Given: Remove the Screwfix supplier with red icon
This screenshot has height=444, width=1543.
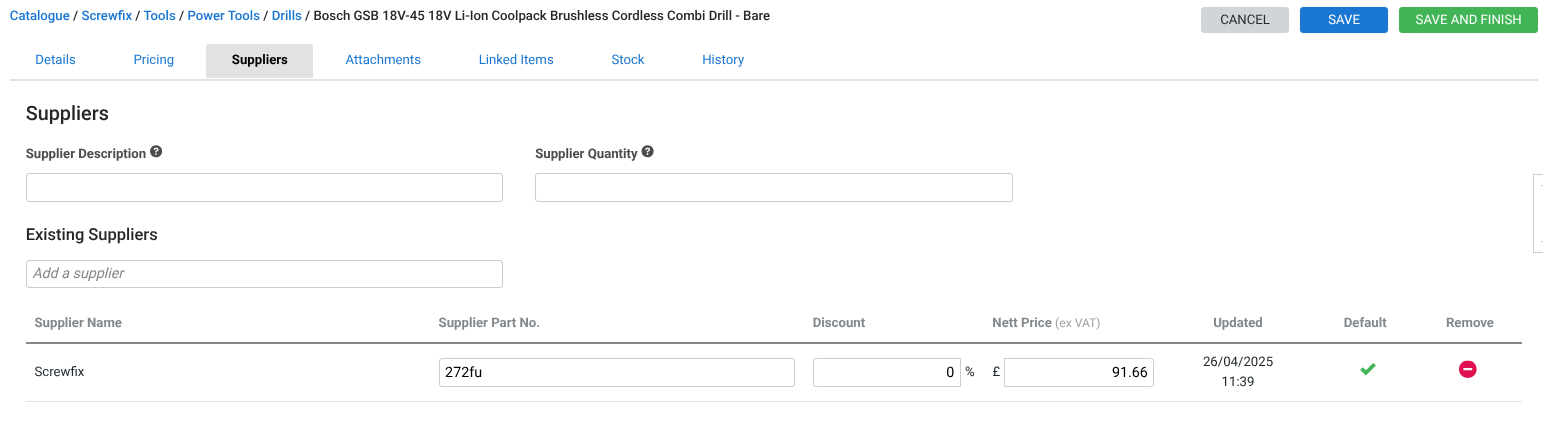Looking at the screenshot, I should pos(1467,370).
